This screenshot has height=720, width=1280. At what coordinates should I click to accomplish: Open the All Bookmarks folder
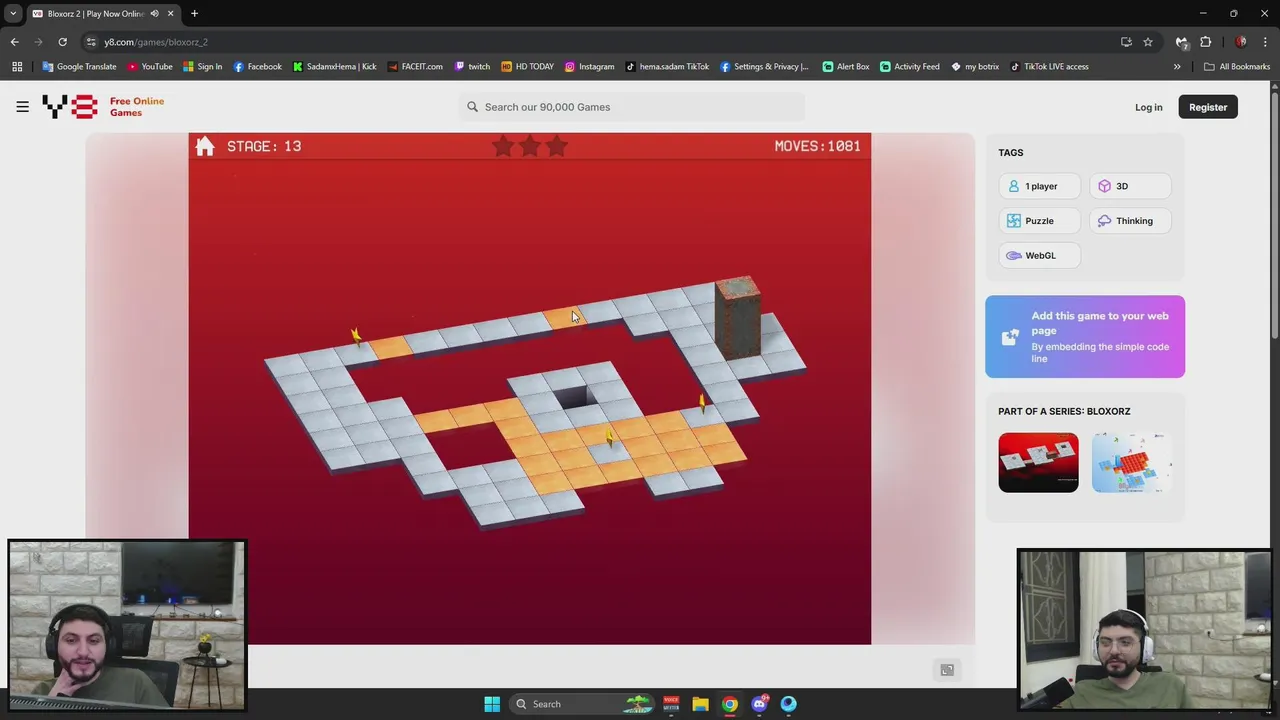pos(1237,67)
